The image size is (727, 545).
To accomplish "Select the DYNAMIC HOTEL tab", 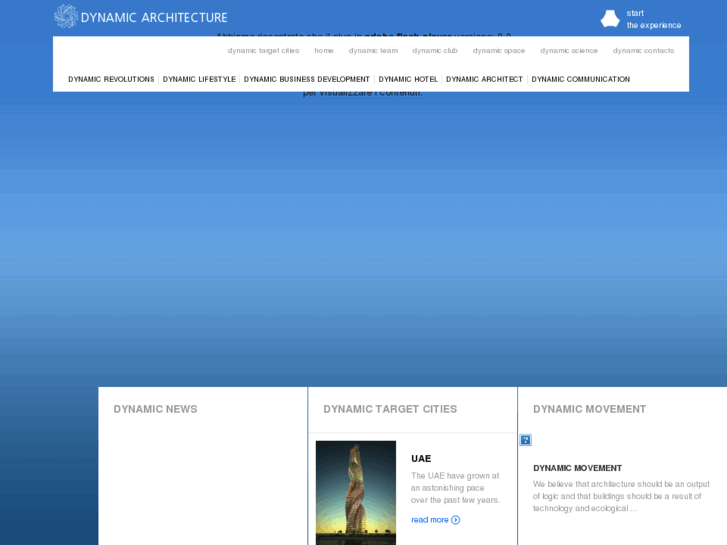I will pyautogui.click(x=408, y=79).
